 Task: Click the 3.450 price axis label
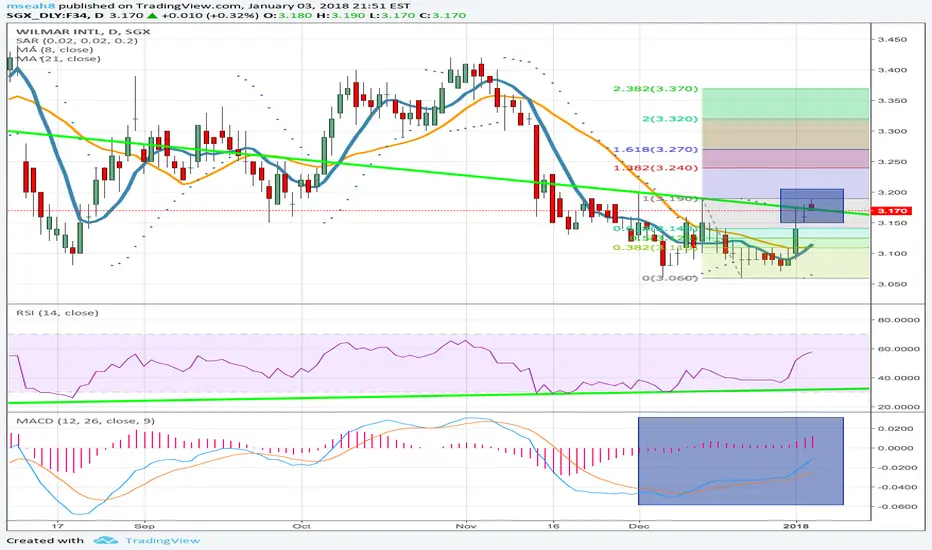click(x=892, y=39)
